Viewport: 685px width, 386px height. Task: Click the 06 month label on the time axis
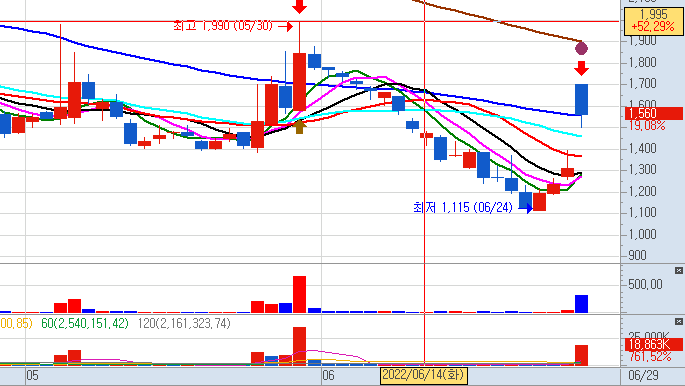pos(328,376)
